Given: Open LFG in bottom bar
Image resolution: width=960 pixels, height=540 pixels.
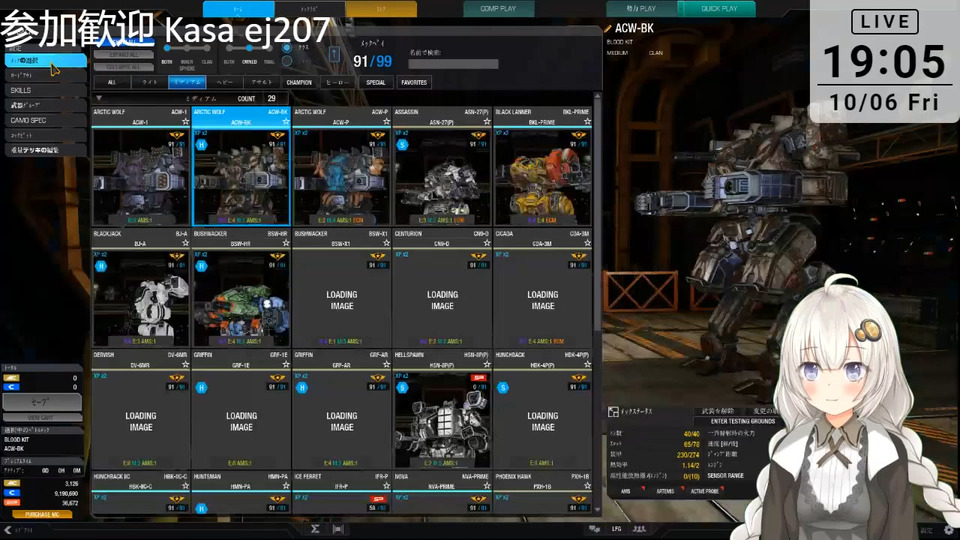Looking at the screenshot, I should point(617,529).
